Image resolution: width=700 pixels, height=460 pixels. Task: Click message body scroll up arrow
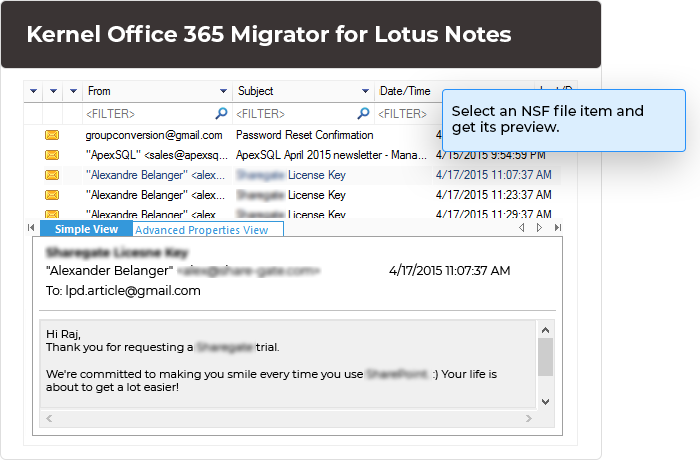[x=545, y=330]
